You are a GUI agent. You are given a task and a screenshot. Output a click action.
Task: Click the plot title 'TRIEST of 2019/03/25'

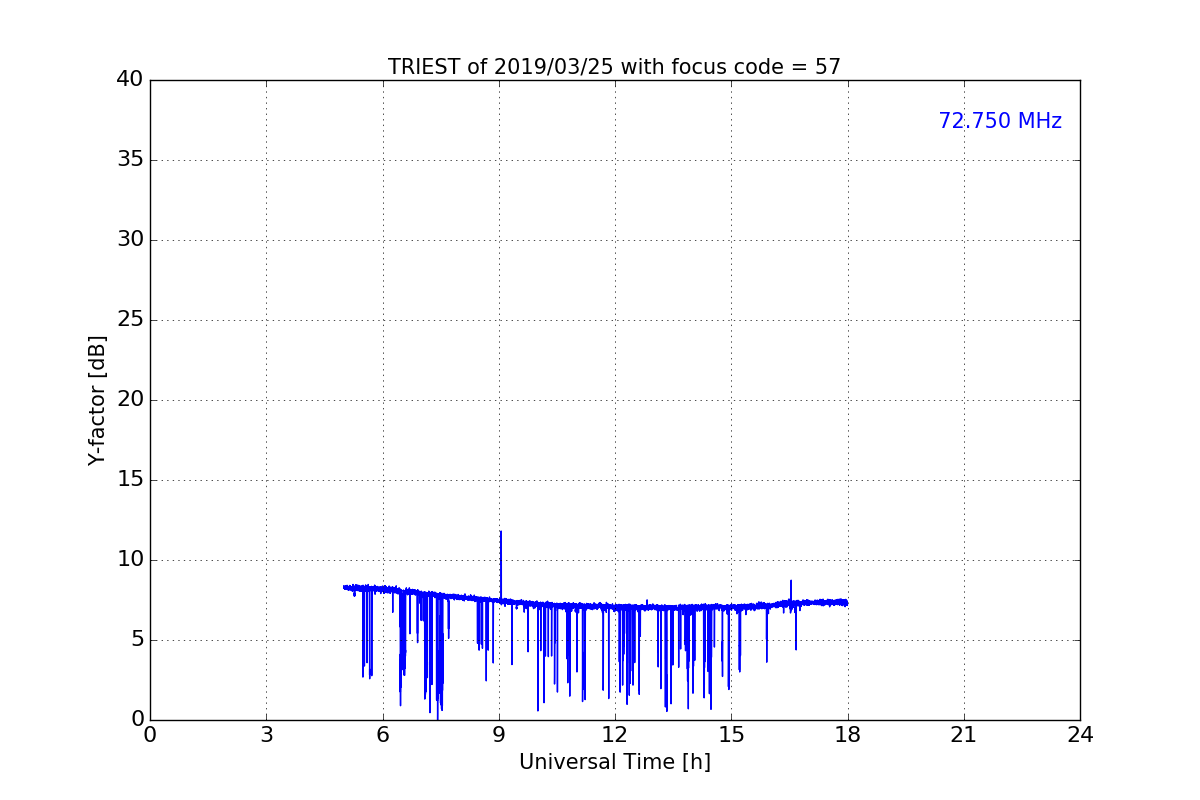point(614,67)
